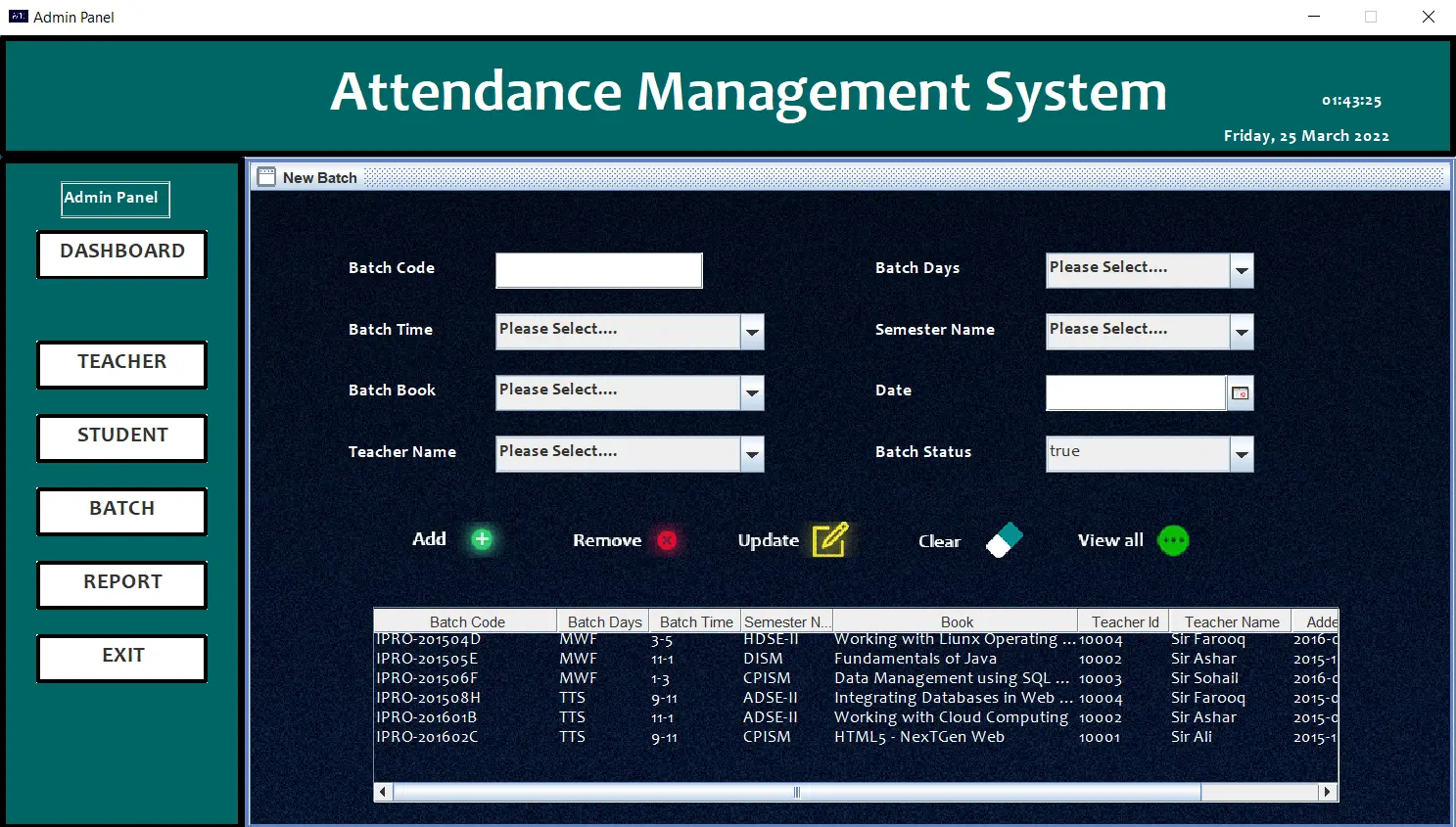The height and width of the screenshot is (827, 1456).
Task: Click the Date text field
Action: [x=1136, y=393]
